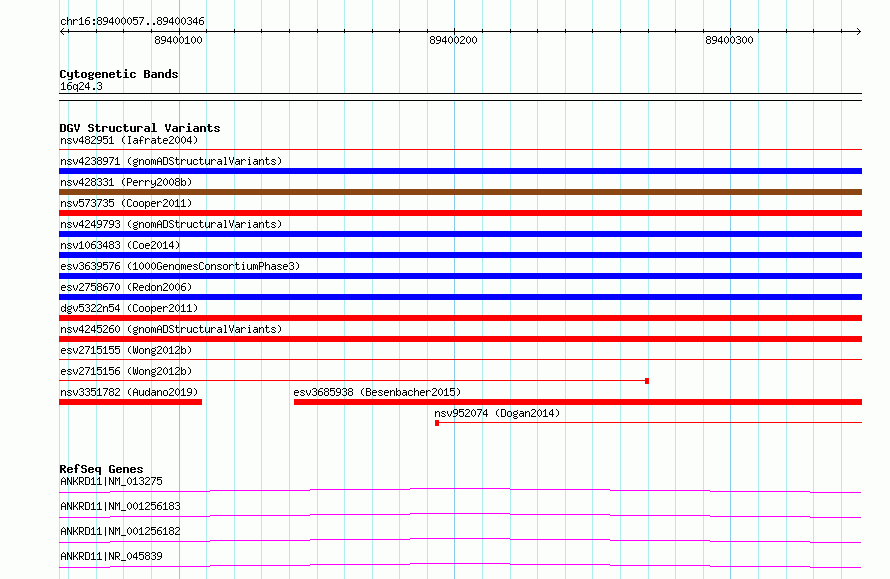Click the 89400100 ruler position

pos(178,40)
